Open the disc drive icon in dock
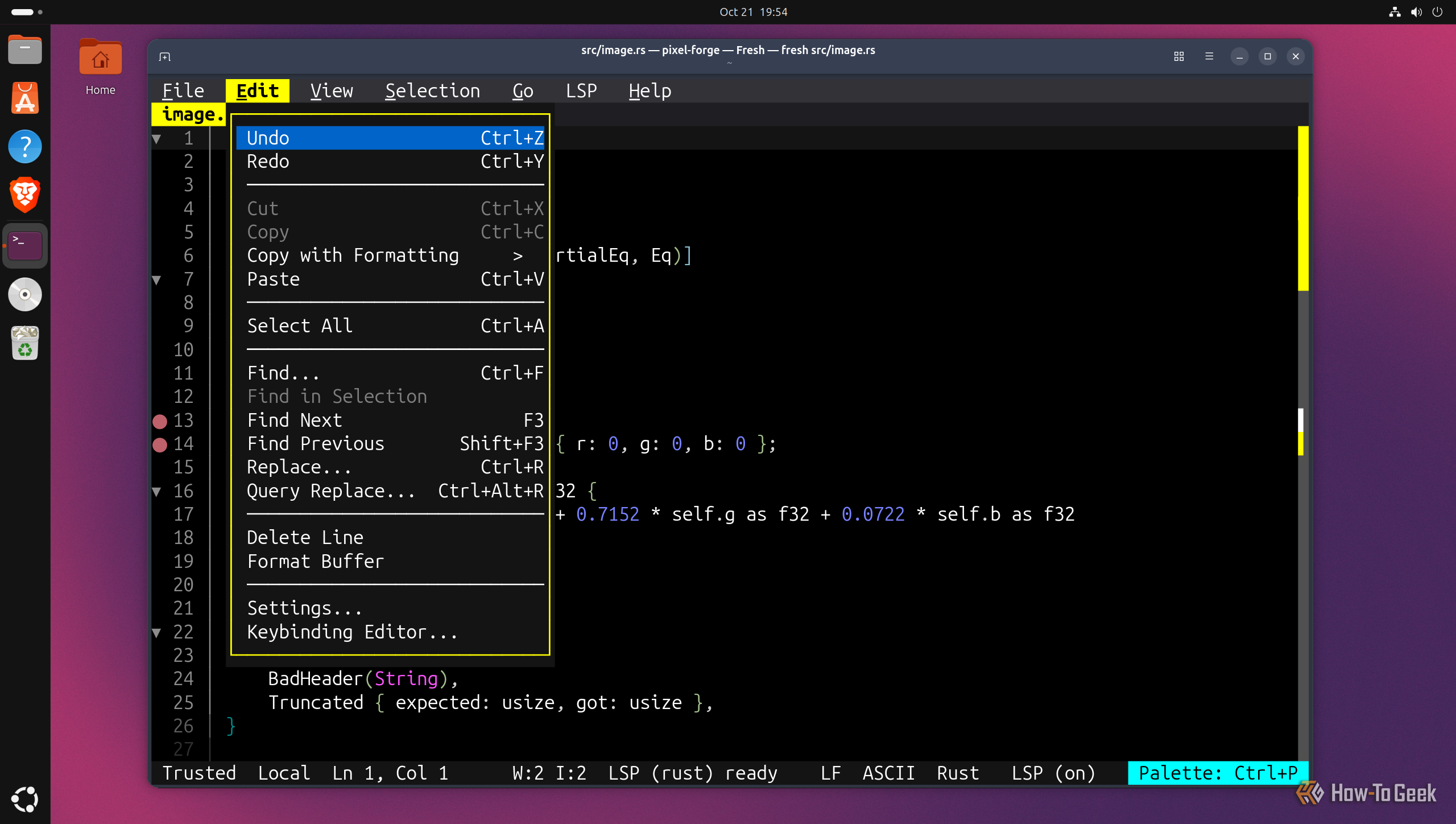This screenshot has height=824, width=1456. click(x=25, y=295)
